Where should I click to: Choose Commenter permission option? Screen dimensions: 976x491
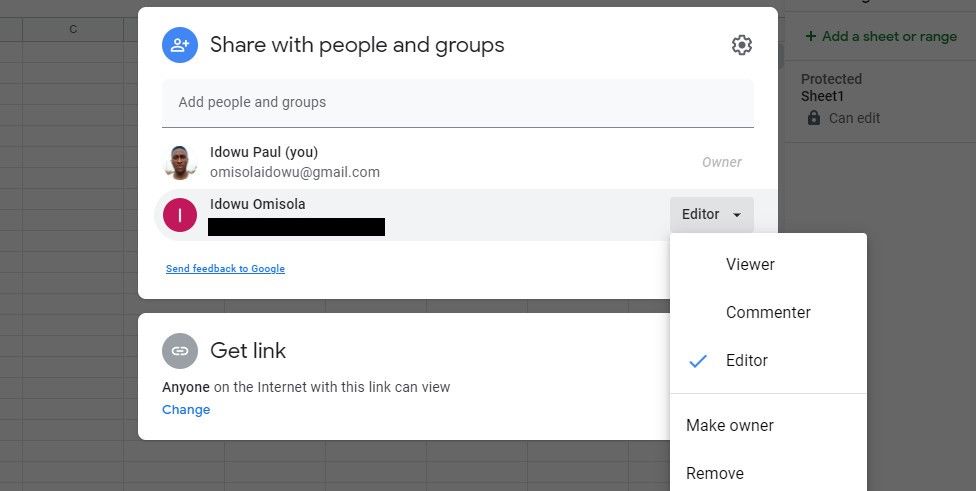(x=768, y=313)
